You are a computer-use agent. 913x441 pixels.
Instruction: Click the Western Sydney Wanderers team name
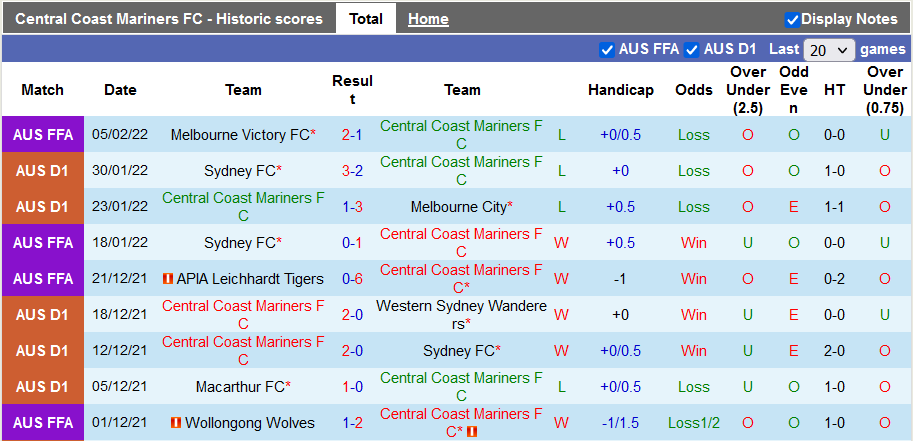tap(462, 315)
